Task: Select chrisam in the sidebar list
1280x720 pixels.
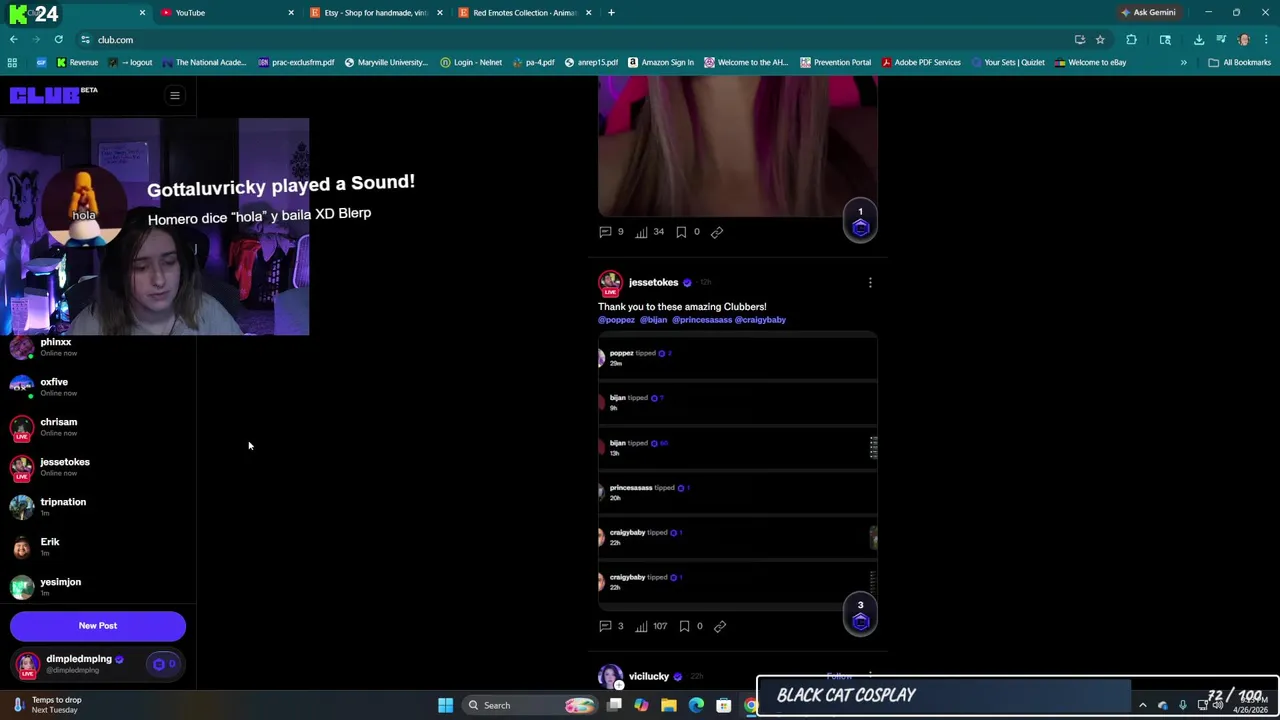Action: click(98, 427)
